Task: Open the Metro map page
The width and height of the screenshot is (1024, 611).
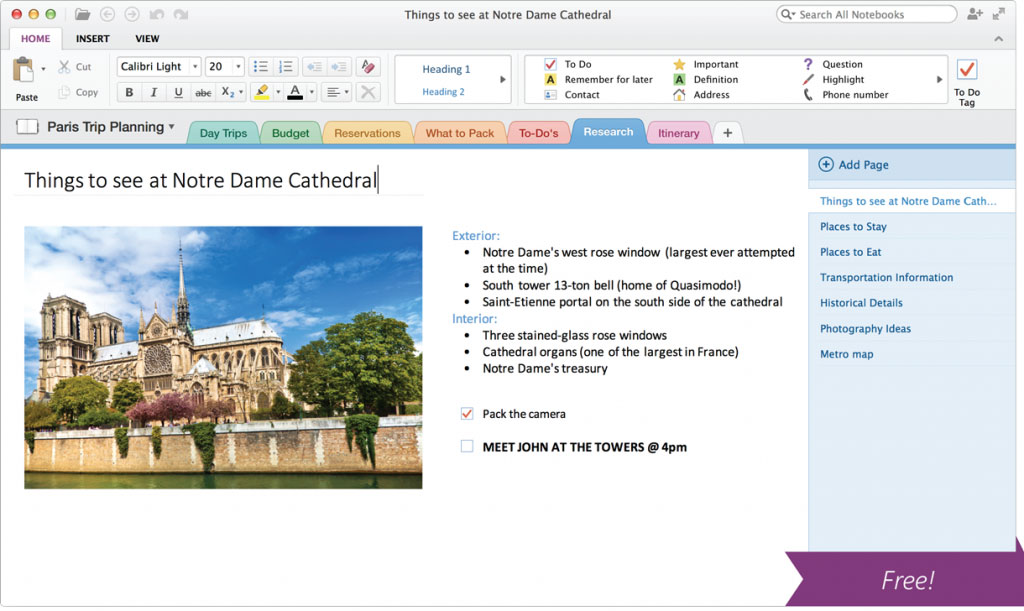Action: (x=847, y=354)
